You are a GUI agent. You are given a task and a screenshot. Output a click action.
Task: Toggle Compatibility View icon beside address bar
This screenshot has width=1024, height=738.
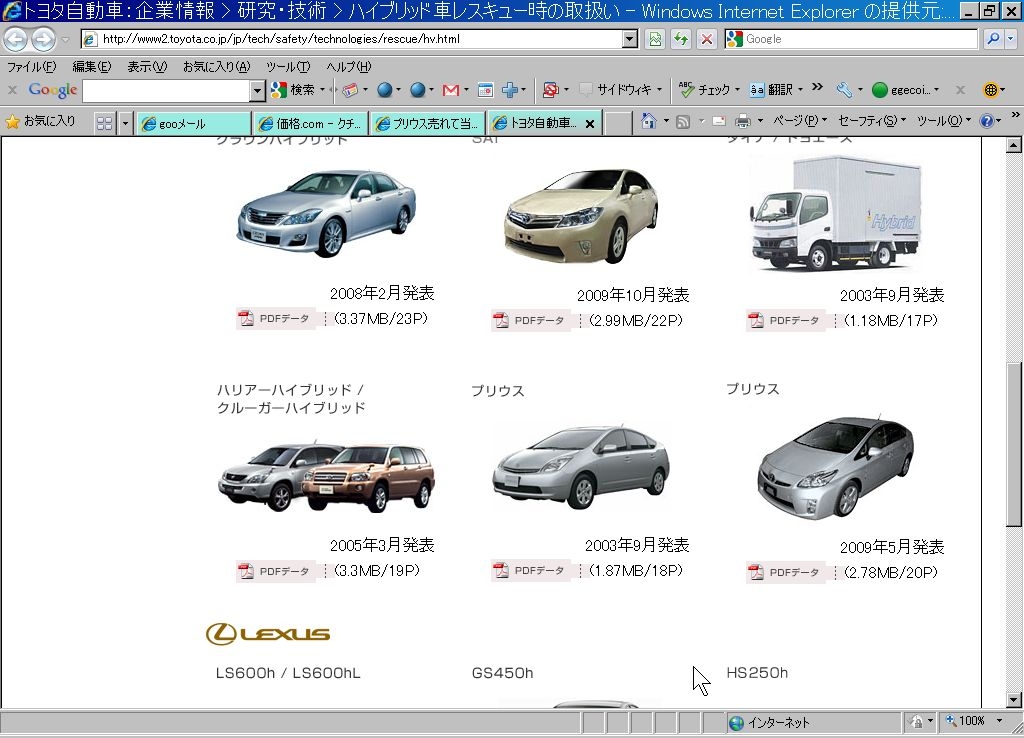point(655,39)
